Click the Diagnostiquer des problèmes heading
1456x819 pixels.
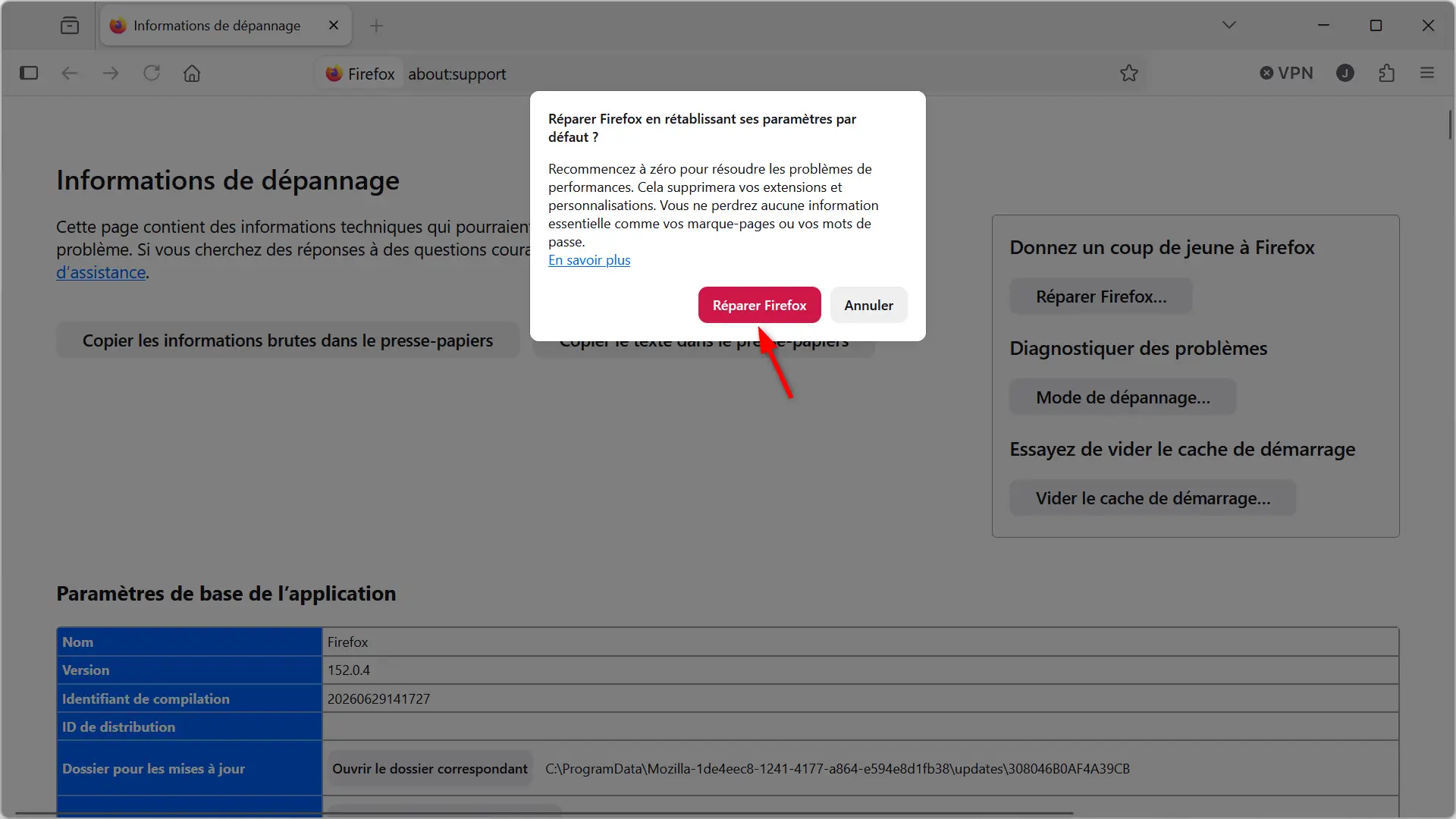pos(1138,349)
